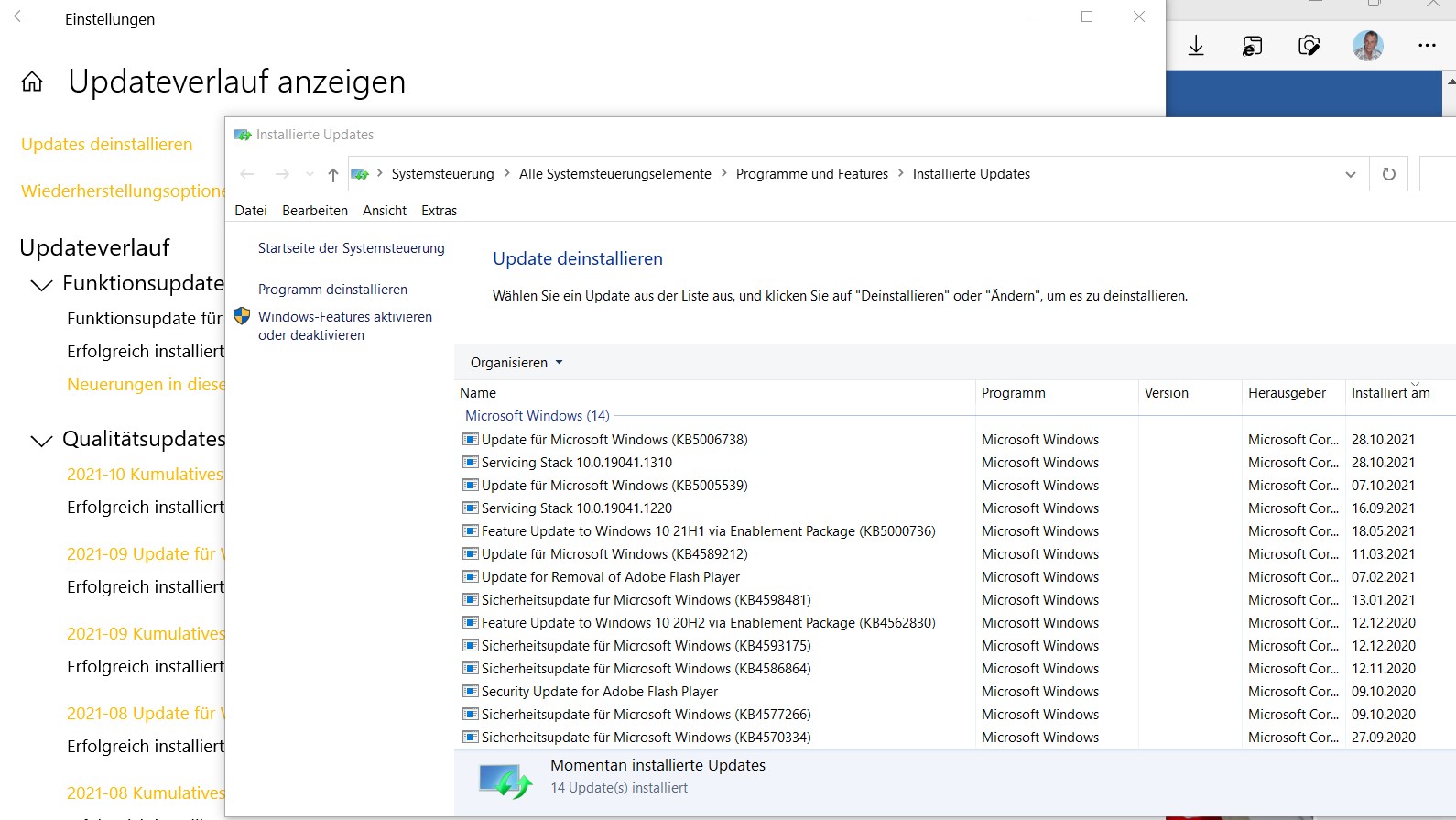Open the Bearbeiten menu
The width and height of the screenshot is (1456, 820).
(315, 211)
